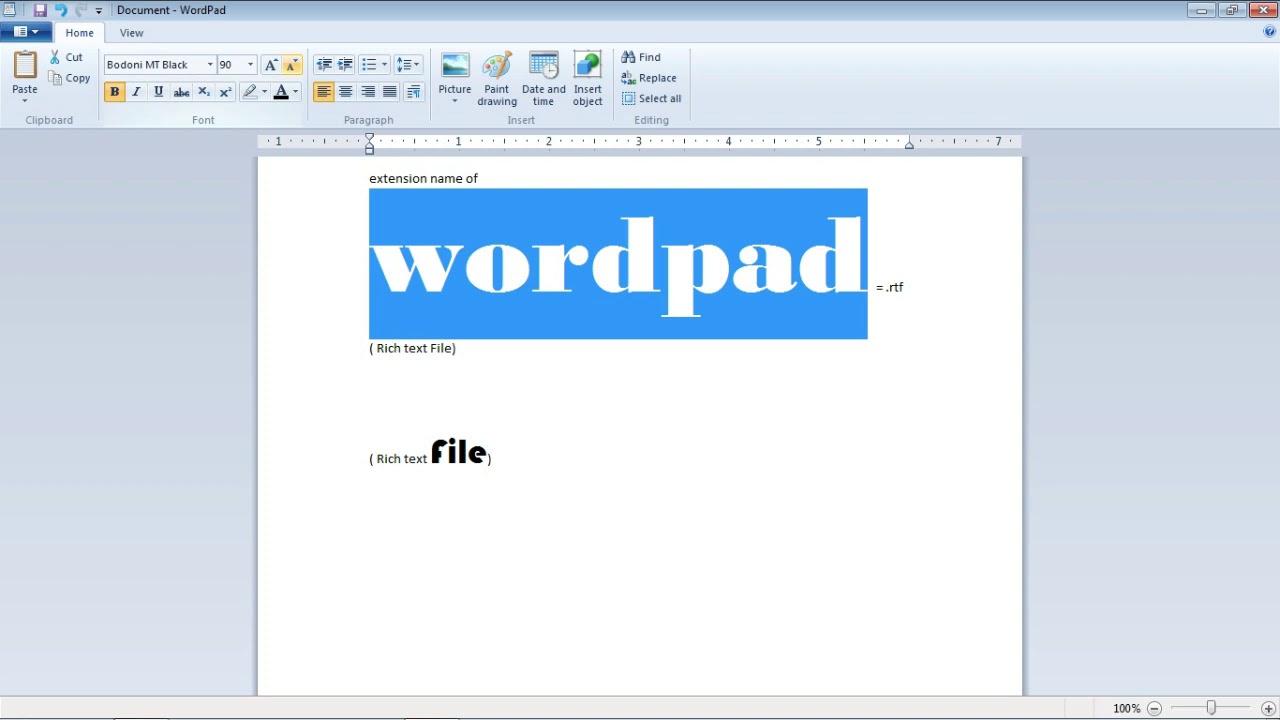Viewport: 1280px width, 720px height.
Task: Increase paragraph indent
Action: (345, 65)
